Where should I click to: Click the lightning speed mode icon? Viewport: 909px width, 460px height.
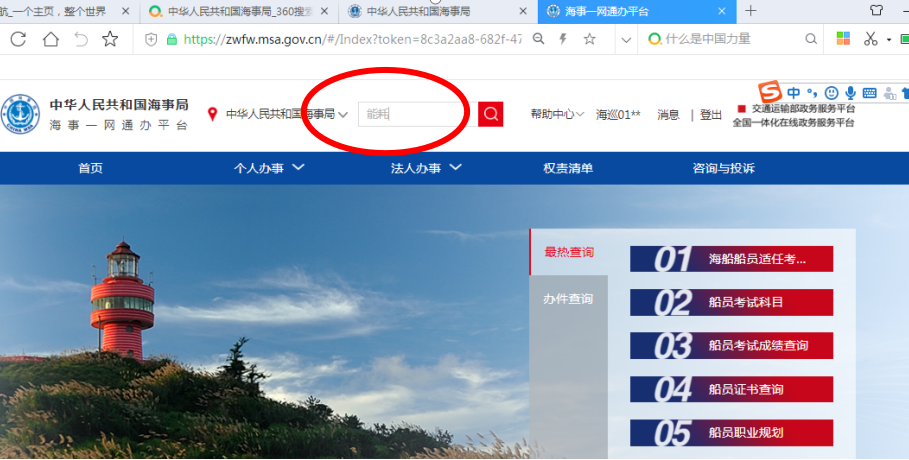pos(563,39)
